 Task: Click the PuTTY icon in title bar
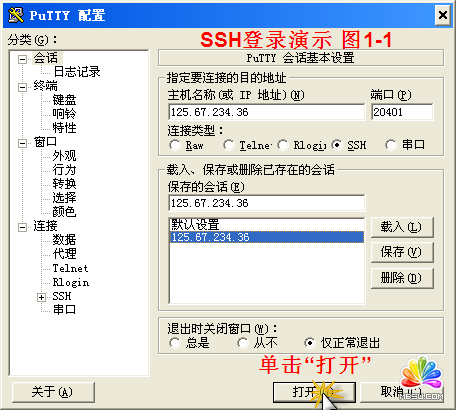pos(15,15)
